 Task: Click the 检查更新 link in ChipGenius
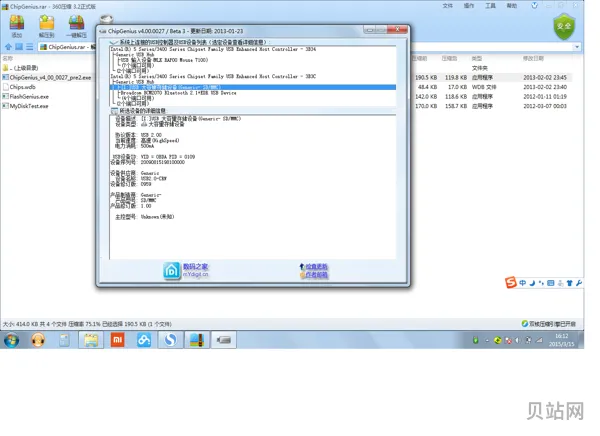click(x=316, y=266)
